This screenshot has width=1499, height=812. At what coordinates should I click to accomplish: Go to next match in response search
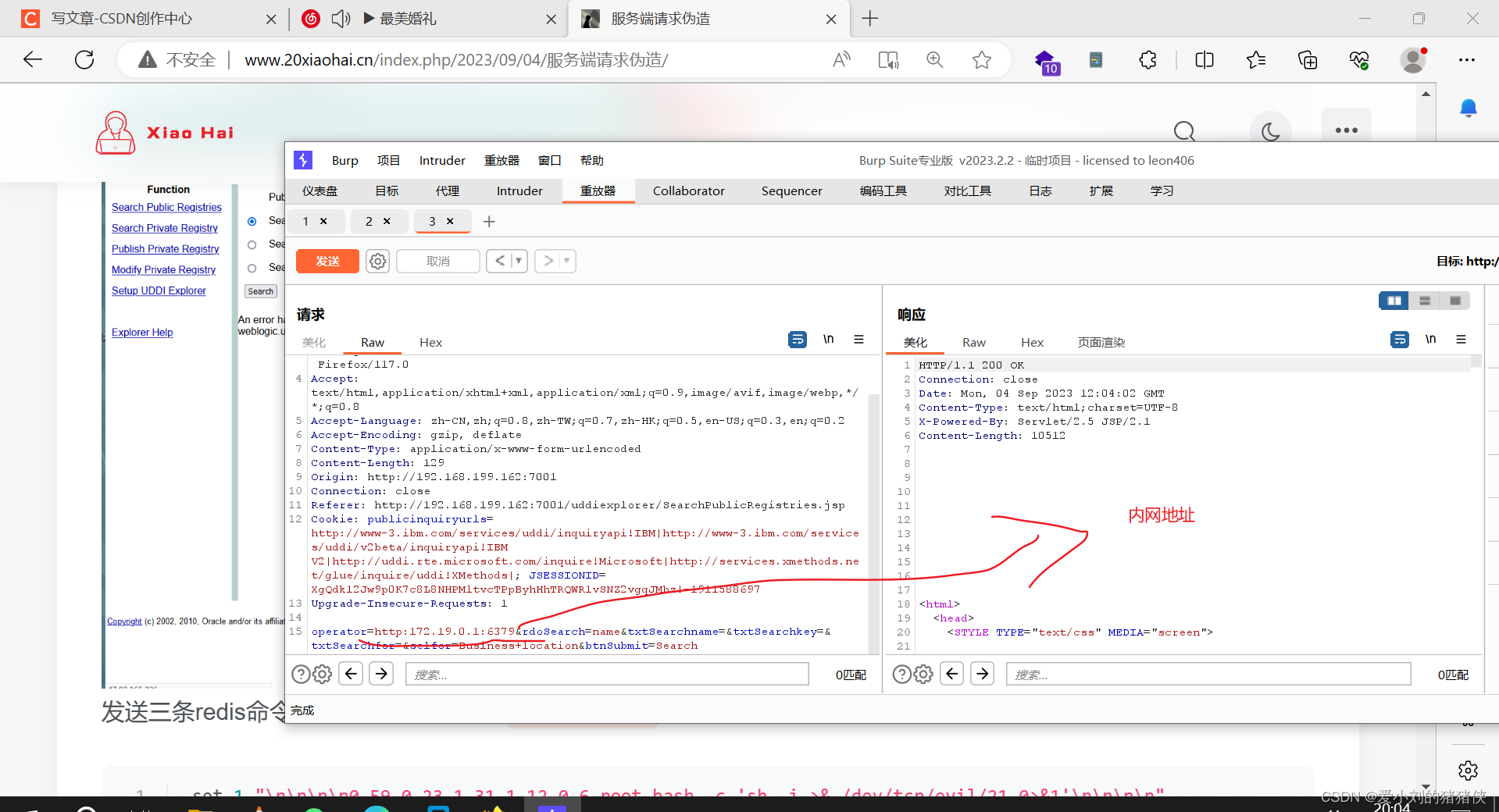point(983,673)
